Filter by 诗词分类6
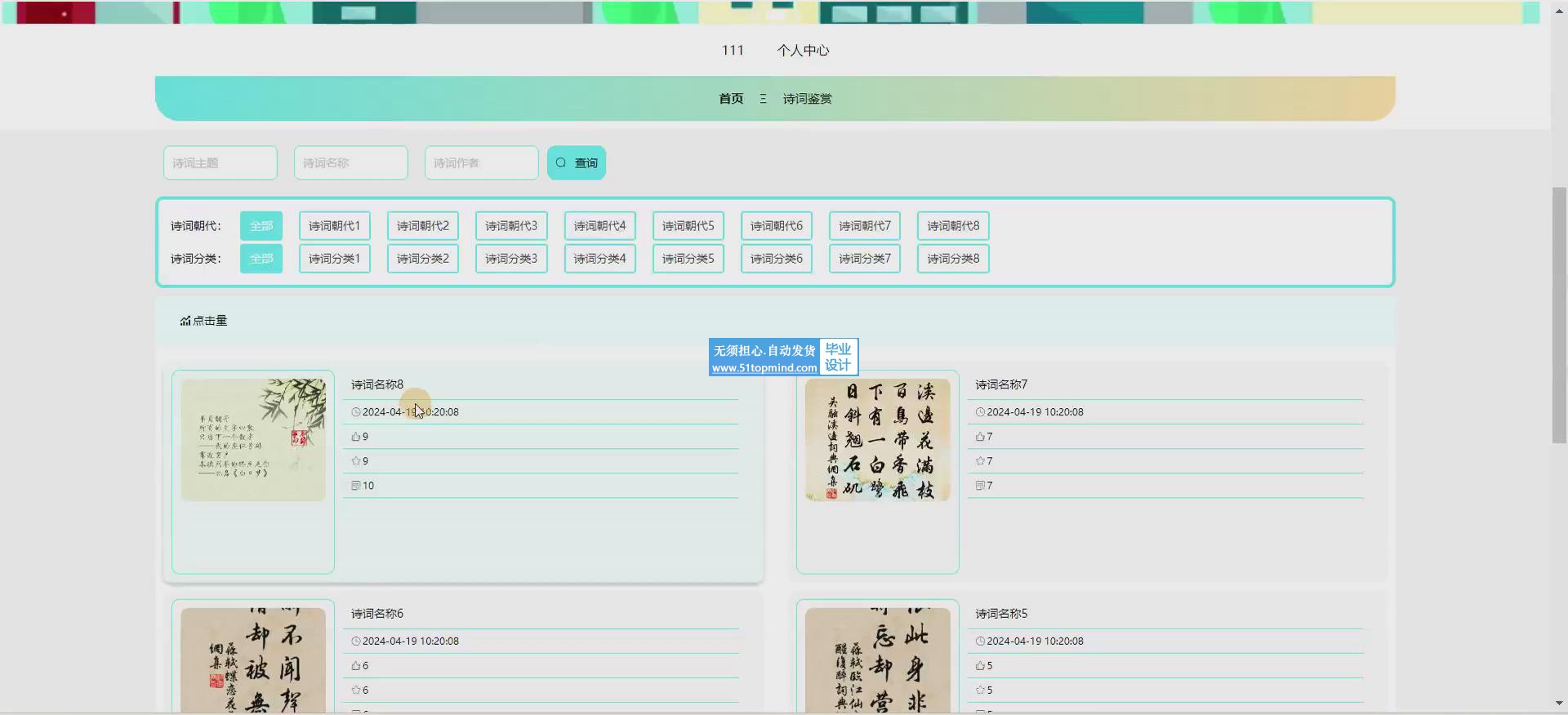The image size is (1568, 715). [x=777, y=259]
